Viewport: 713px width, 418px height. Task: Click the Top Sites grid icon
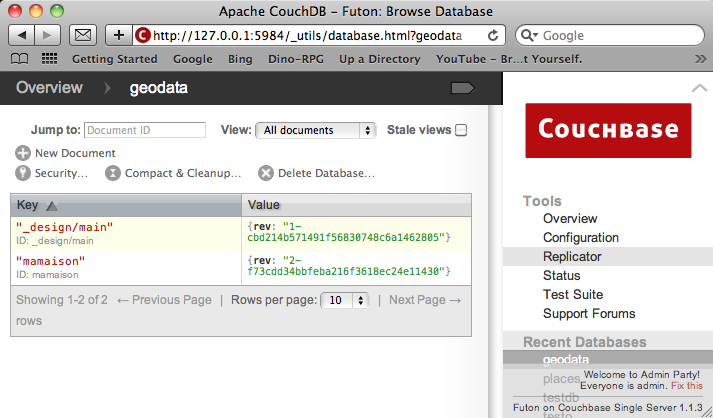pos(48,59)
